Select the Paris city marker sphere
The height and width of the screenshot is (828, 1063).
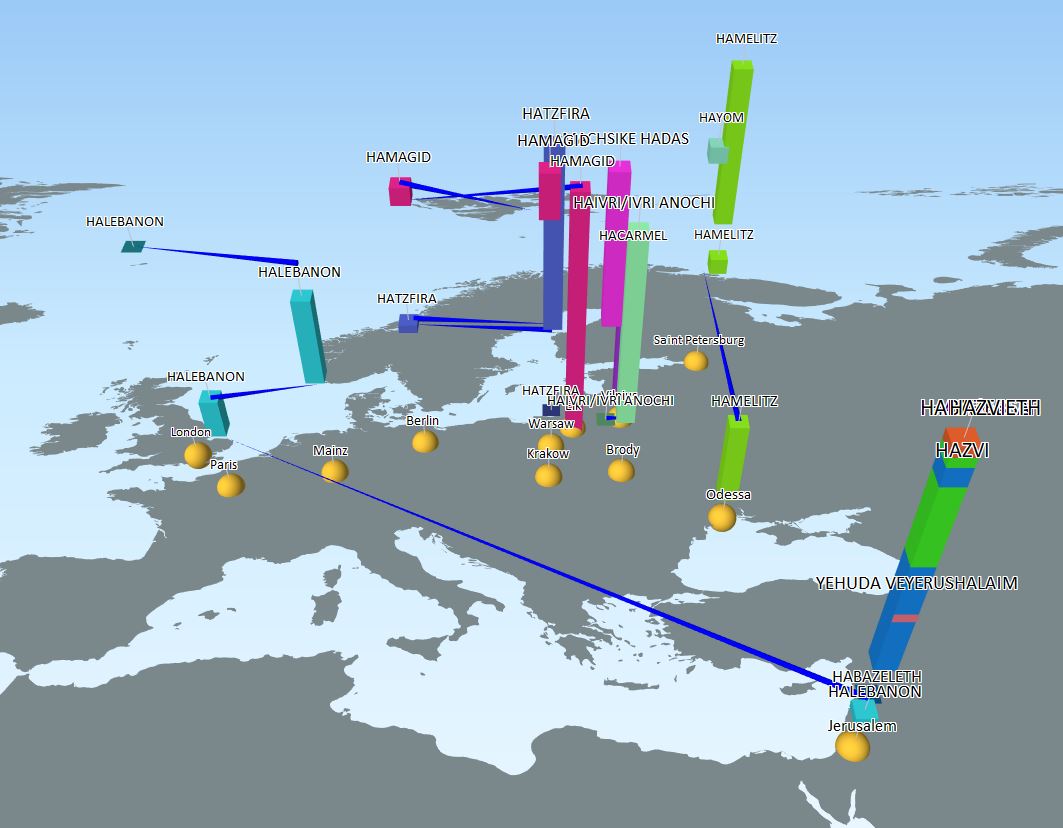click(230, 485)
